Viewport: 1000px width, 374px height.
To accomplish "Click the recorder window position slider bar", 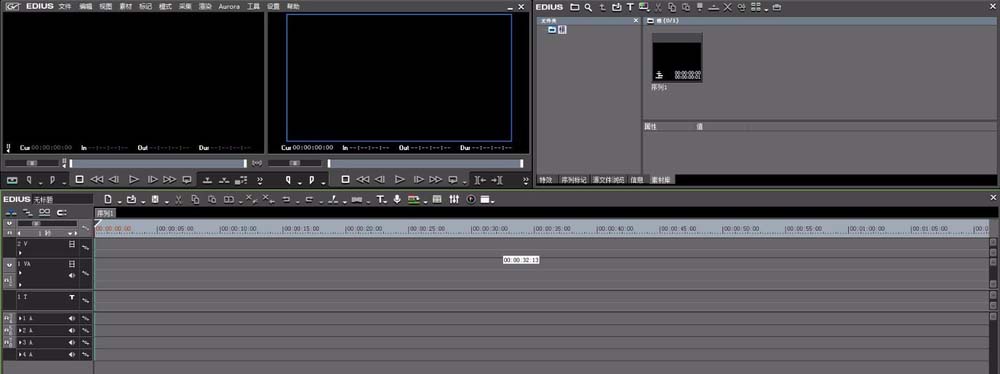I will 425,163.
